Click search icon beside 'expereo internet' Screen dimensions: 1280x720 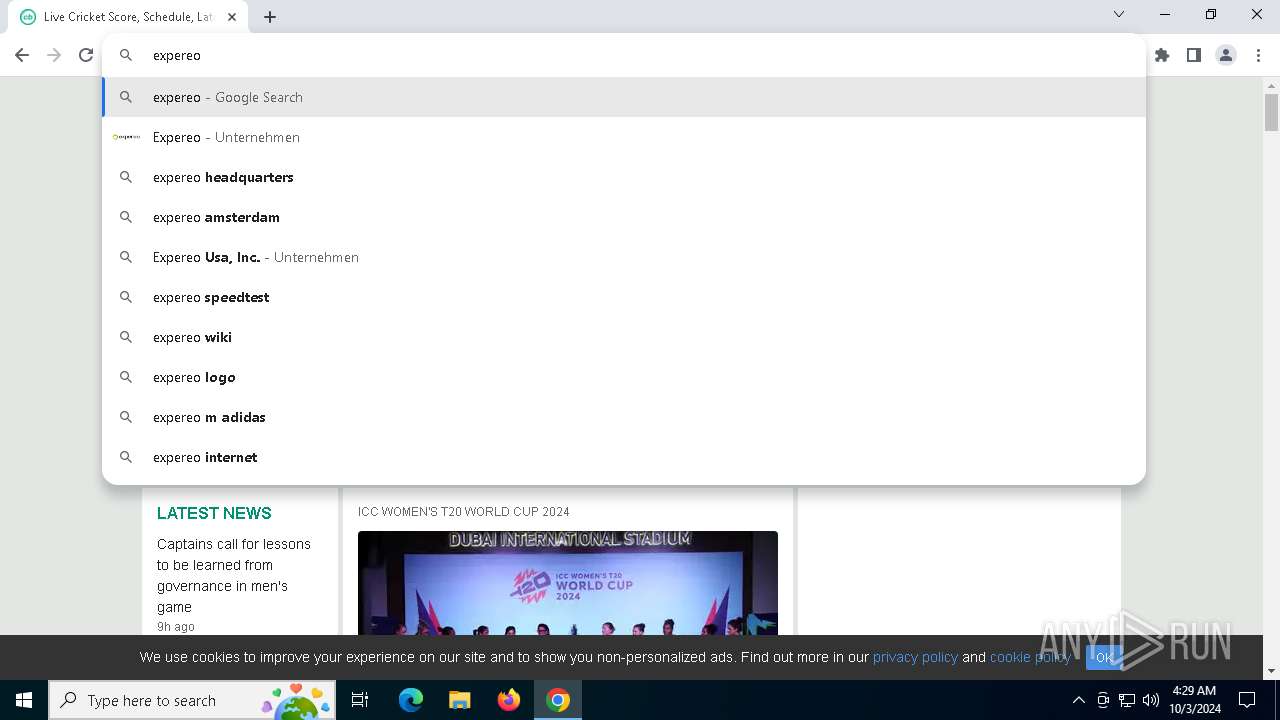(x=126, y=457)
